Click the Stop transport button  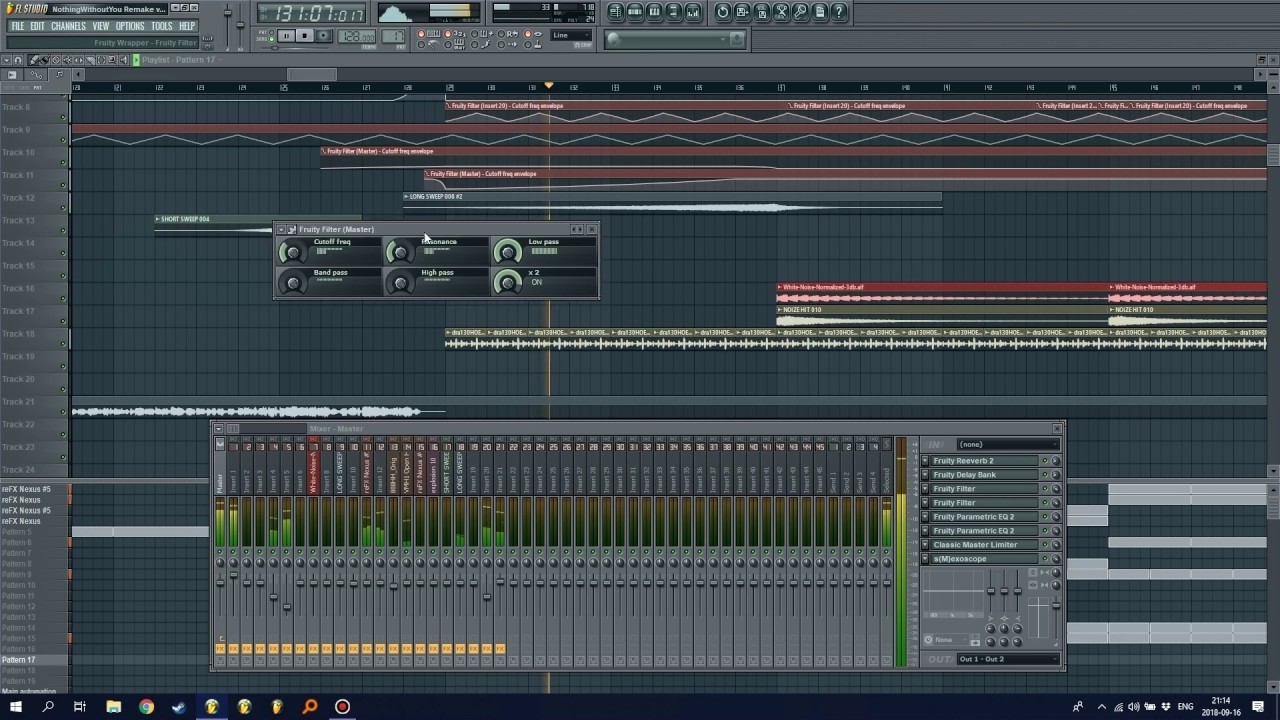click(x=304, y=36)
